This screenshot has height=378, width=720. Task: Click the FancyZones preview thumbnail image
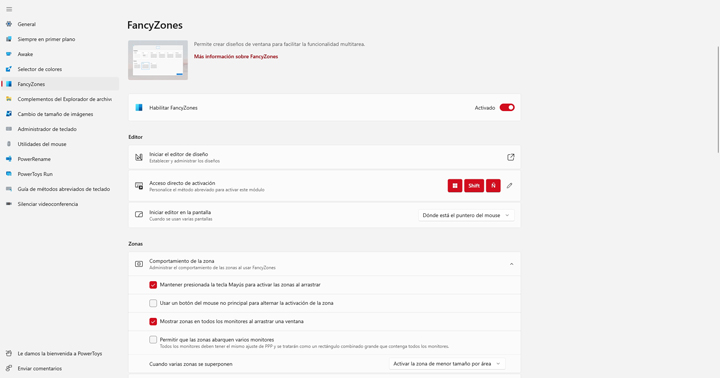coord(158,60)
